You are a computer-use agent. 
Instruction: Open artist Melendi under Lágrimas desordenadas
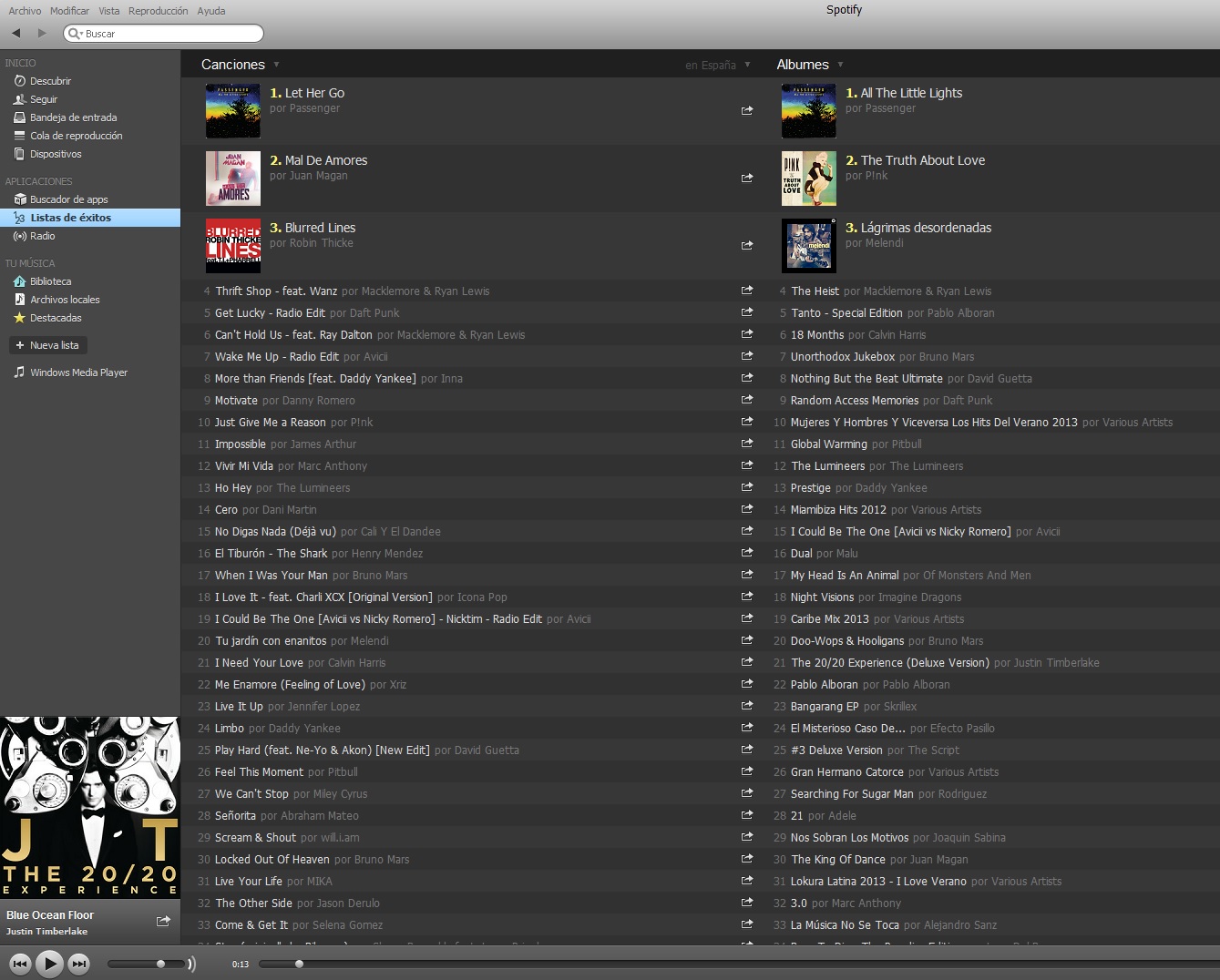coord(883,243)
